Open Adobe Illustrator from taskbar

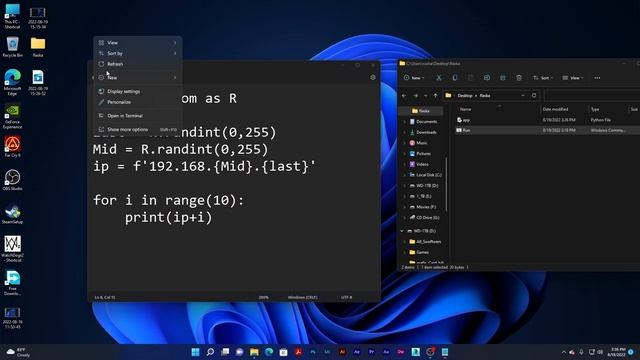point(342,352)
